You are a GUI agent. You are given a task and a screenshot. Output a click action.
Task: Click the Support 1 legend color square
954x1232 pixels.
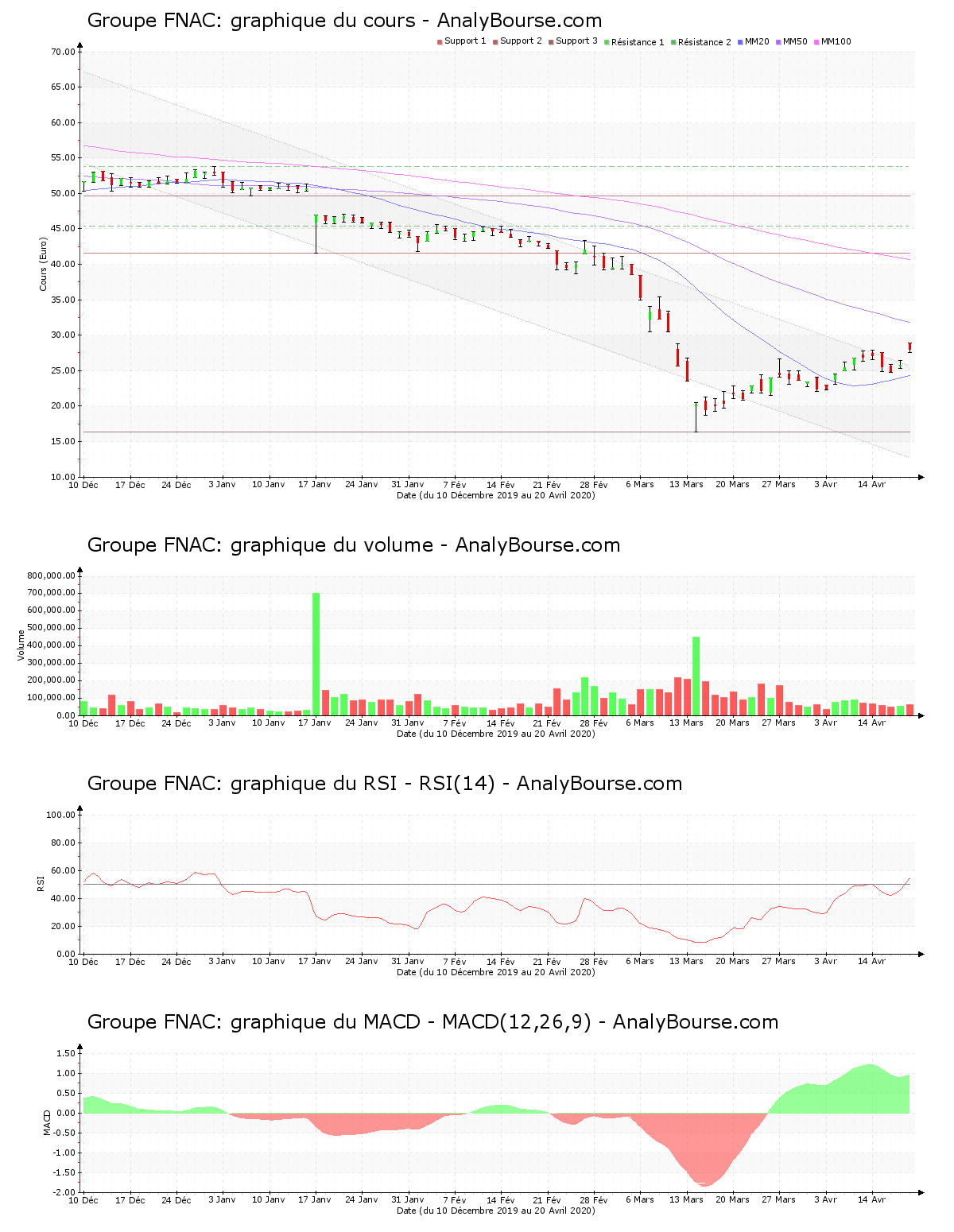440,42
